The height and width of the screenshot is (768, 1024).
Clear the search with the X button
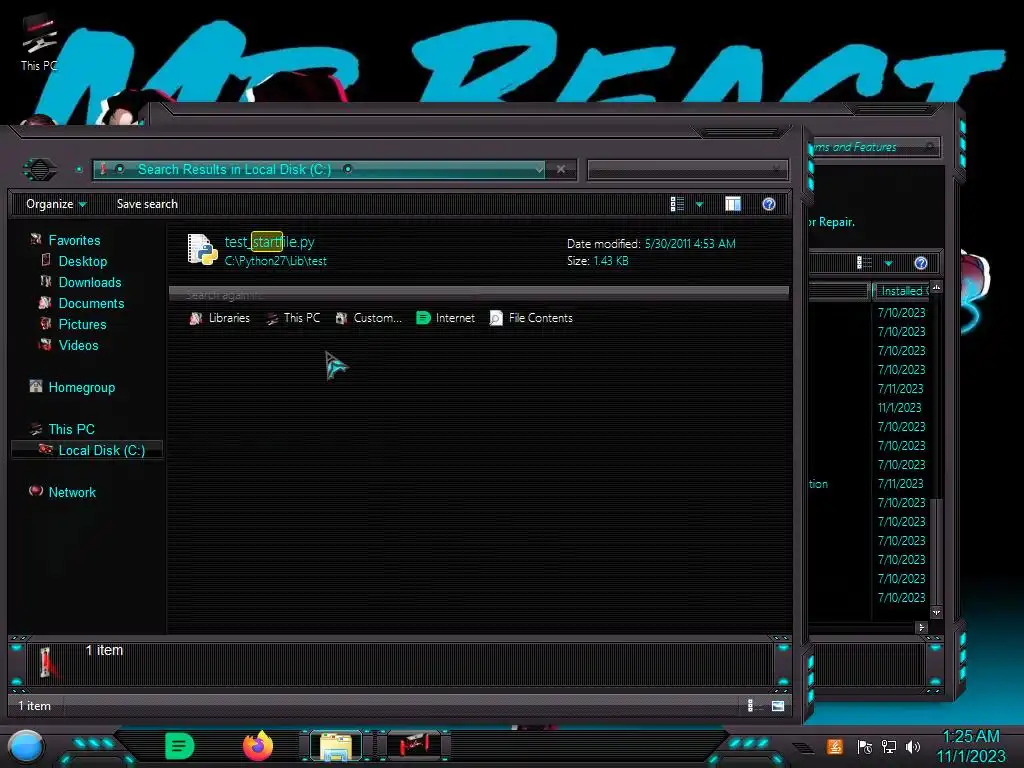pyautogui.click(x=561, y=169)
